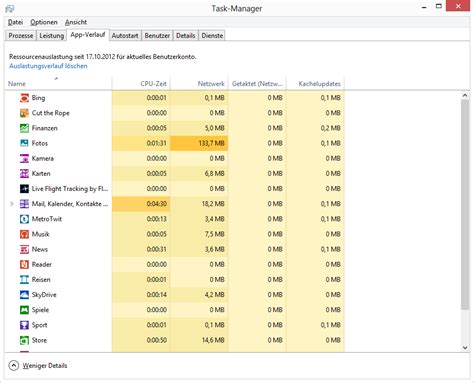Image resolution: width=474 pixels, height=383 pixels.
Task: Collapse view with Weniger Details arrow
Action: tap(14, 366)
